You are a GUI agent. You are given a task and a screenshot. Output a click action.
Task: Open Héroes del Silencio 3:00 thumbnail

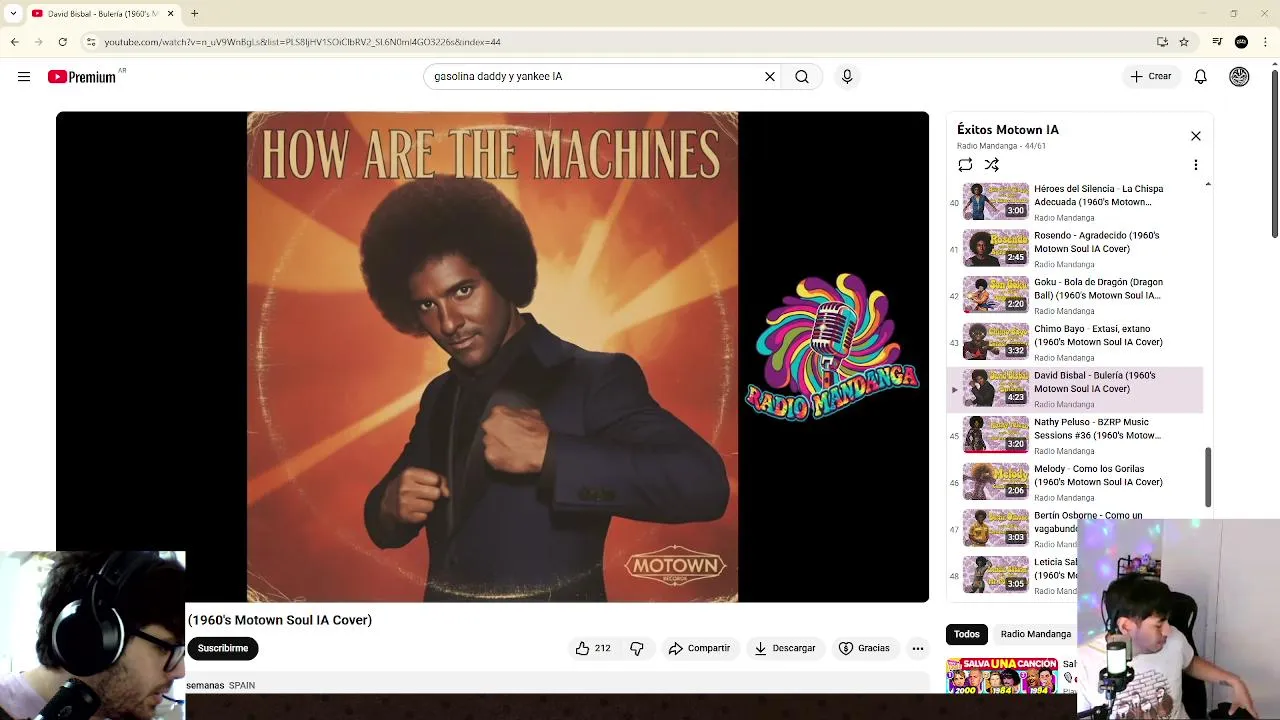pos(995,201)
